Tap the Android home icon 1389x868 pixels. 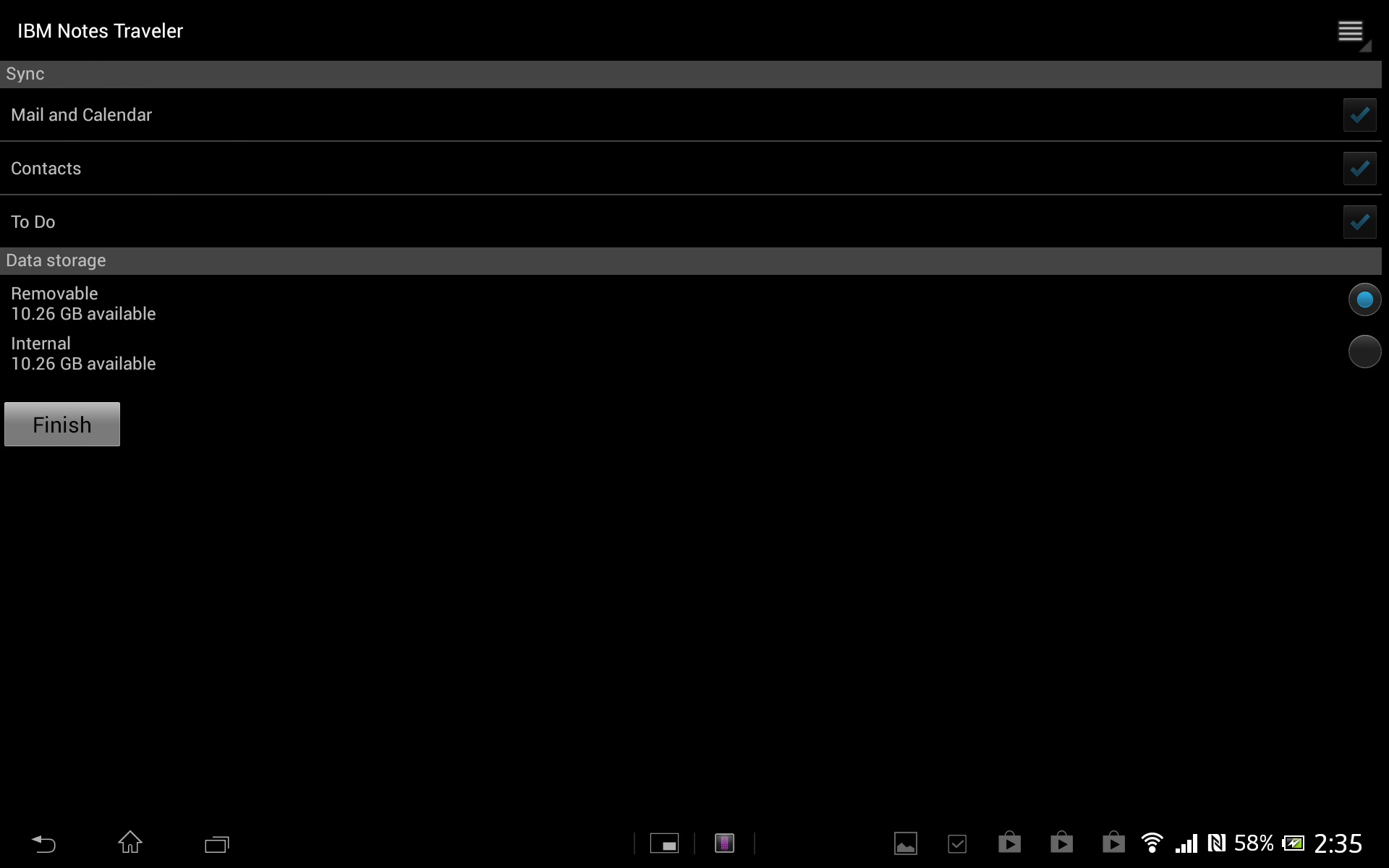coord(130,842)
